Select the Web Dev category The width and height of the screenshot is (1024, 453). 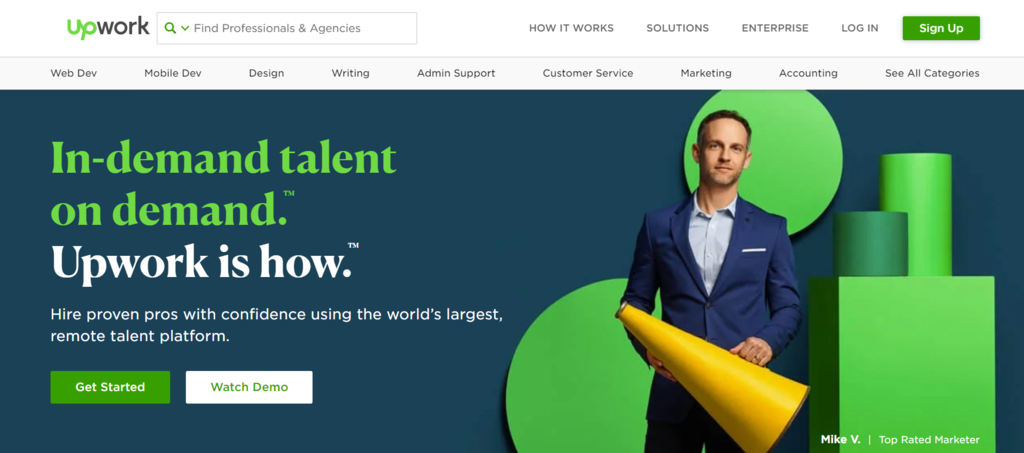tap(74, 73)
